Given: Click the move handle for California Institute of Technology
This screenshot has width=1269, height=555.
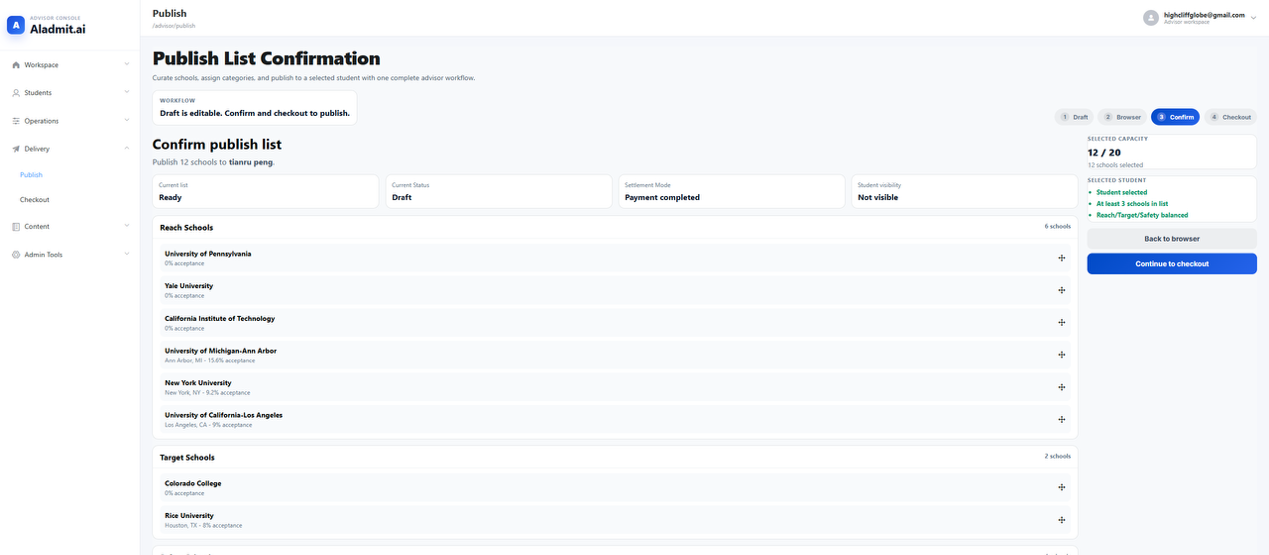Looking at the screenshot, I should coord(1061,323).
